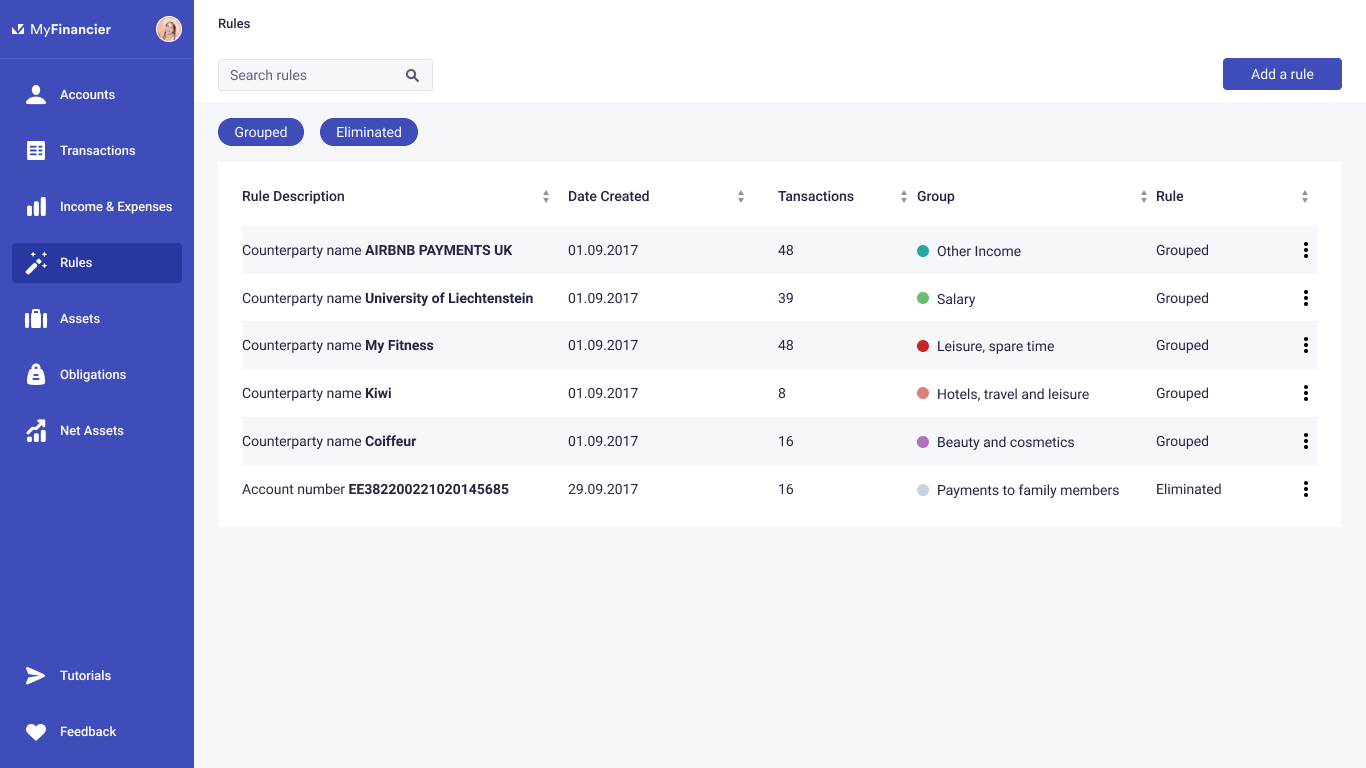Open Income & Expenses bar chart icon
Viewport: 1366px width, 768px height.
[36, 207]
